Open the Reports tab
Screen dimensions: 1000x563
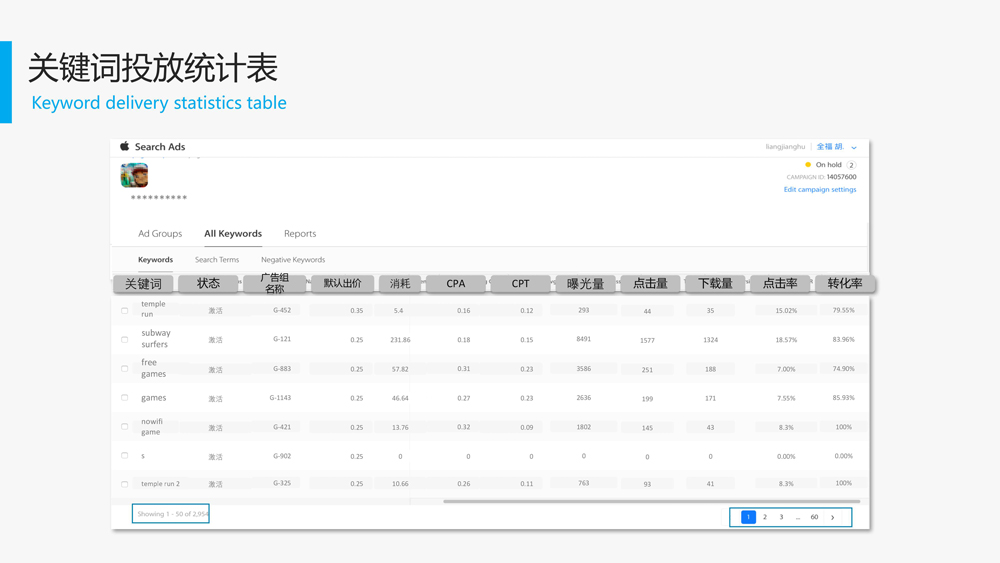tap(300, 234)
